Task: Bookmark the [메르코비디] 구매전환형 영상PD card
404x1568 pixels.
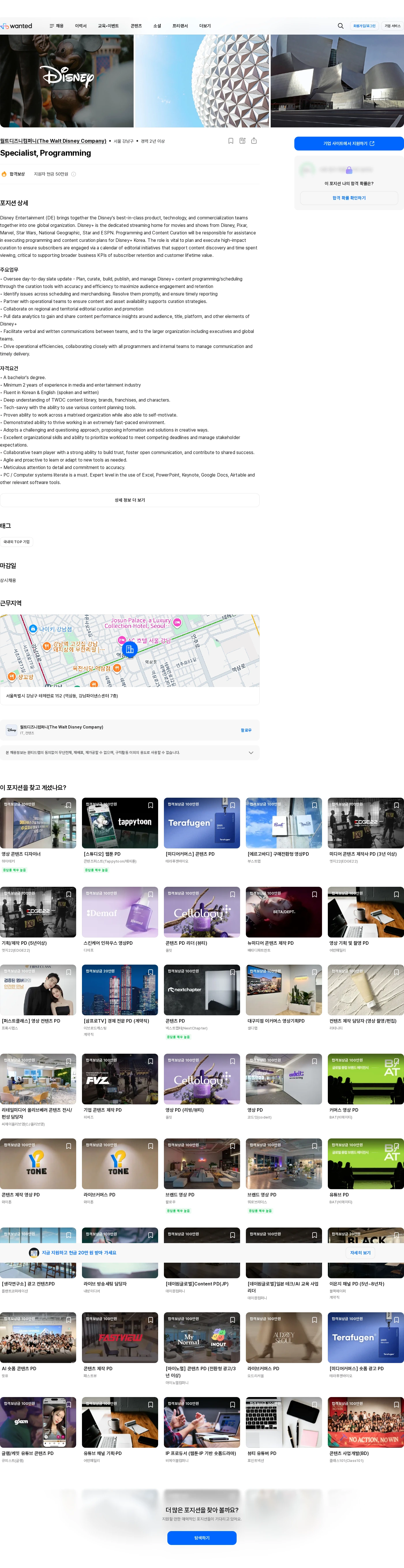Action: (315, 805)
